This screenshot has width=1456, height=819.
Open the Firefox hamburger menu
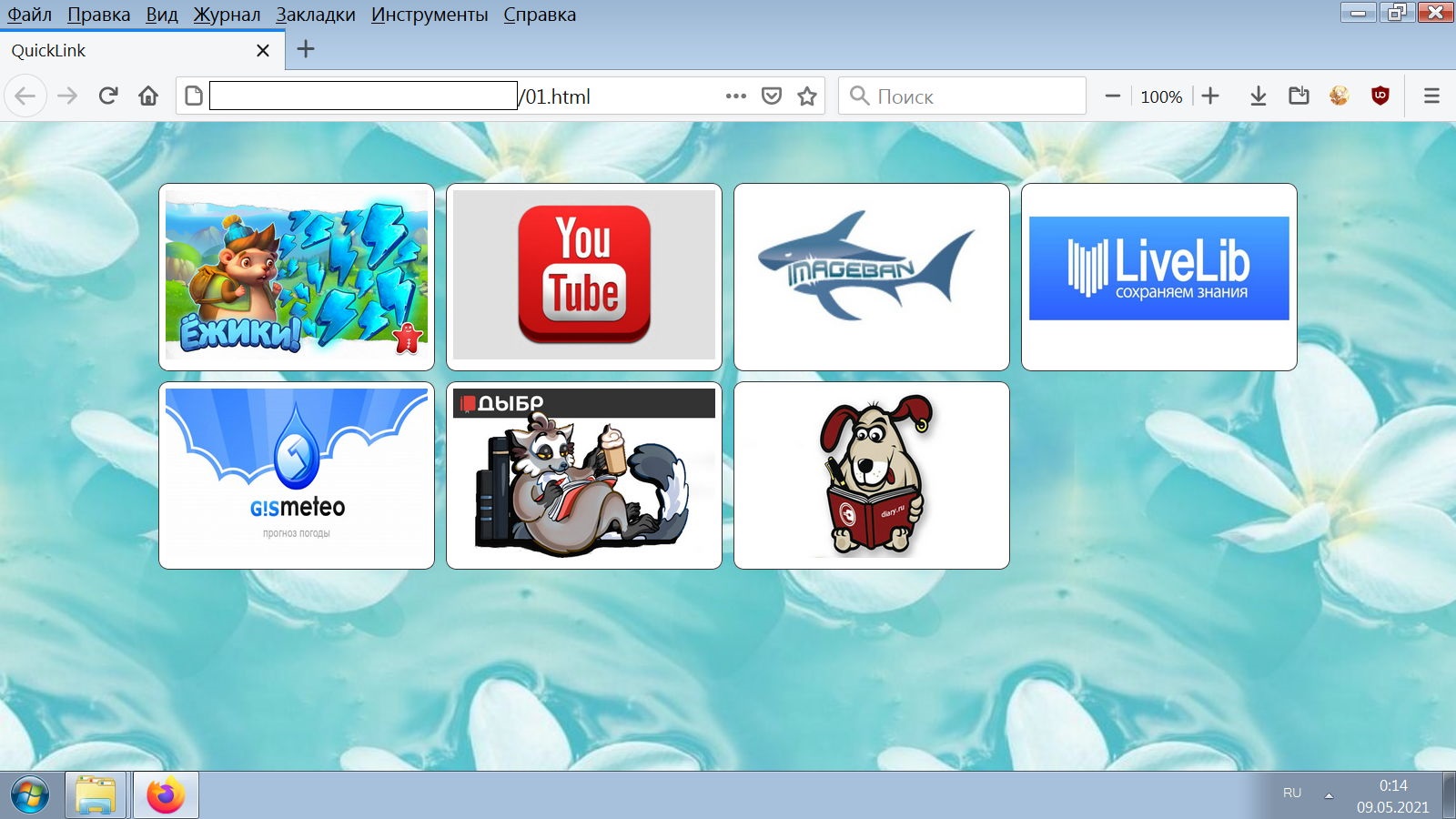pos(1431,96)
